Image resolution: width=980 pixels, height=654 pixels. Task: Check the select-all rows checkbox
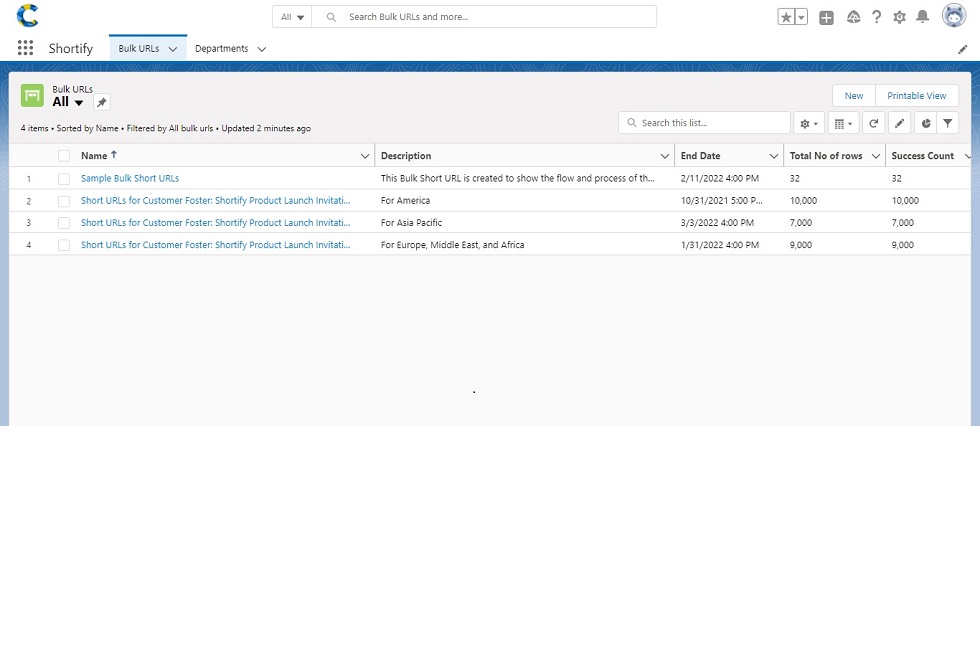pyautogui.click(x=64, y=156)
